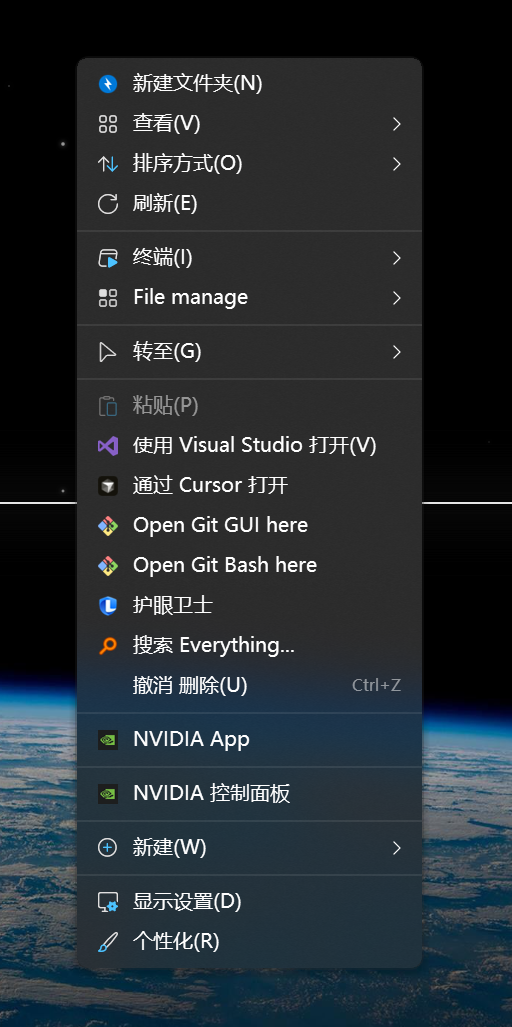The width and height of the screenshot is (512, 1027).
Task: Open the 新建(W) submenu arrow
Action: pos(396,848)
